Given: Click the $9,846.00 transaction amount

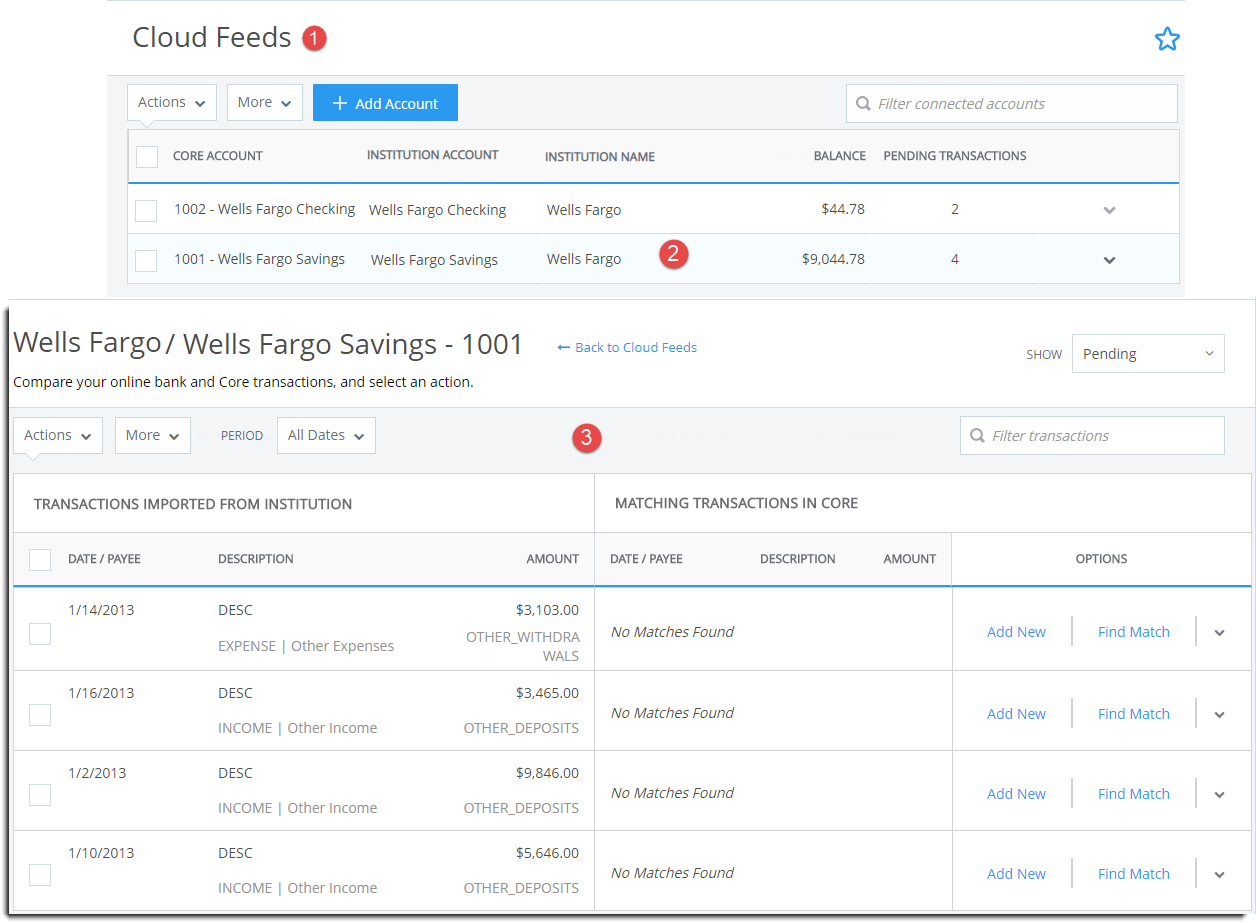Looking at the screenshot, I should coord(547,773).
